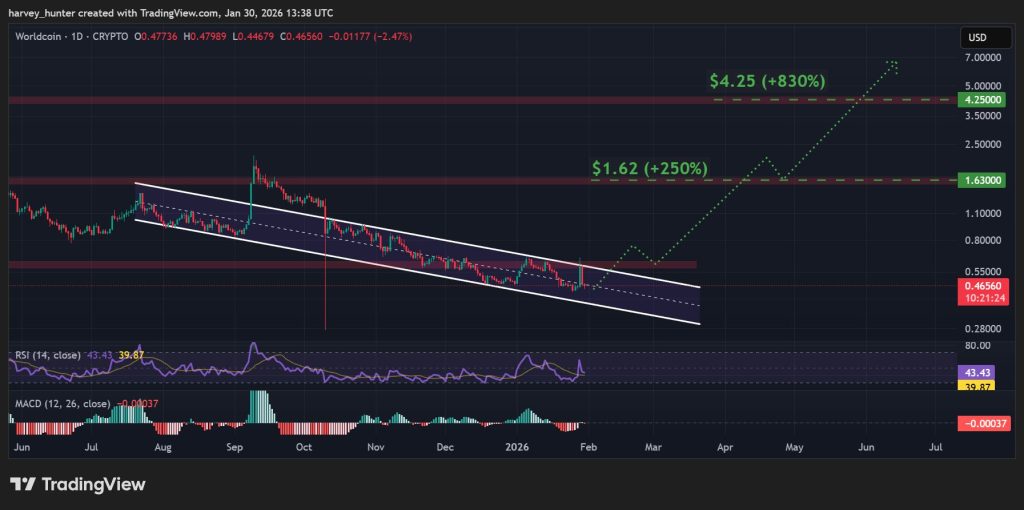Viewport: 1024px width, 510px height.
Task: Click the Oct label on the time axis
Action: pyautogui.click(x=304, y=448)
